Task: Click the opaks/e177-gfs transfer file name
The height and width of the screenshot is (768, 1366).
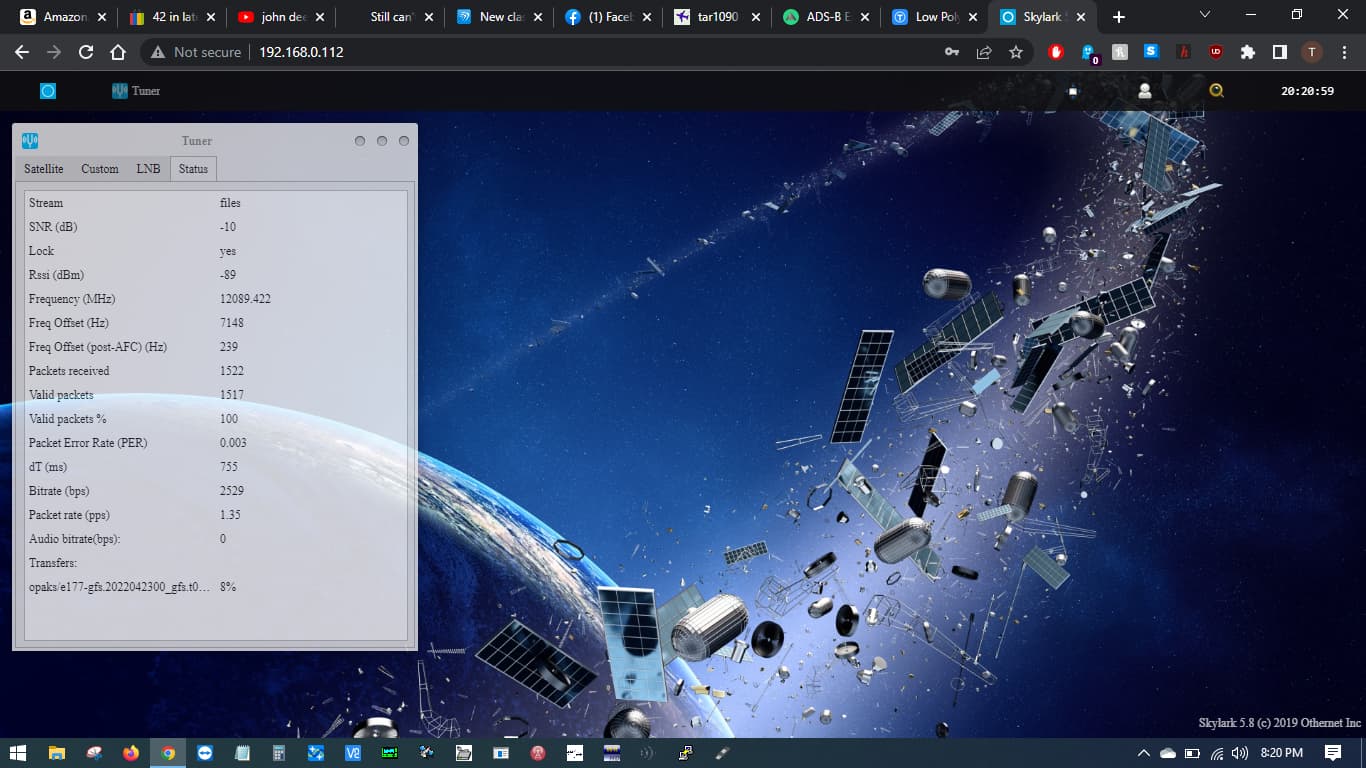Action: 120,587
